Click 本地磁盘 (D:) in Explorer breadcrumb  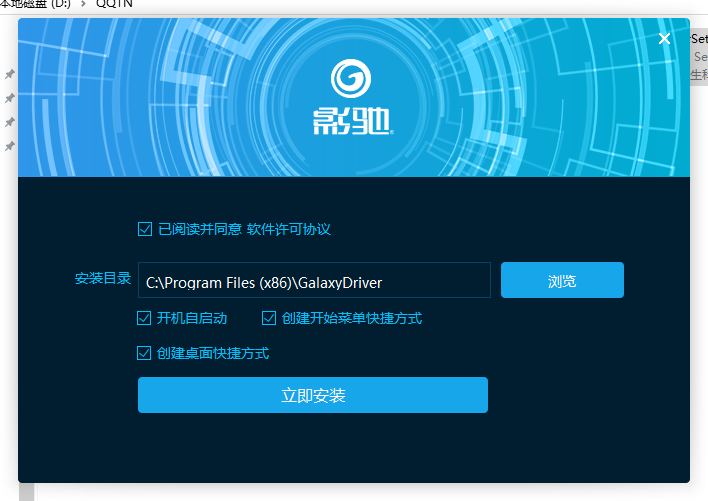click(x=35, y=4)
